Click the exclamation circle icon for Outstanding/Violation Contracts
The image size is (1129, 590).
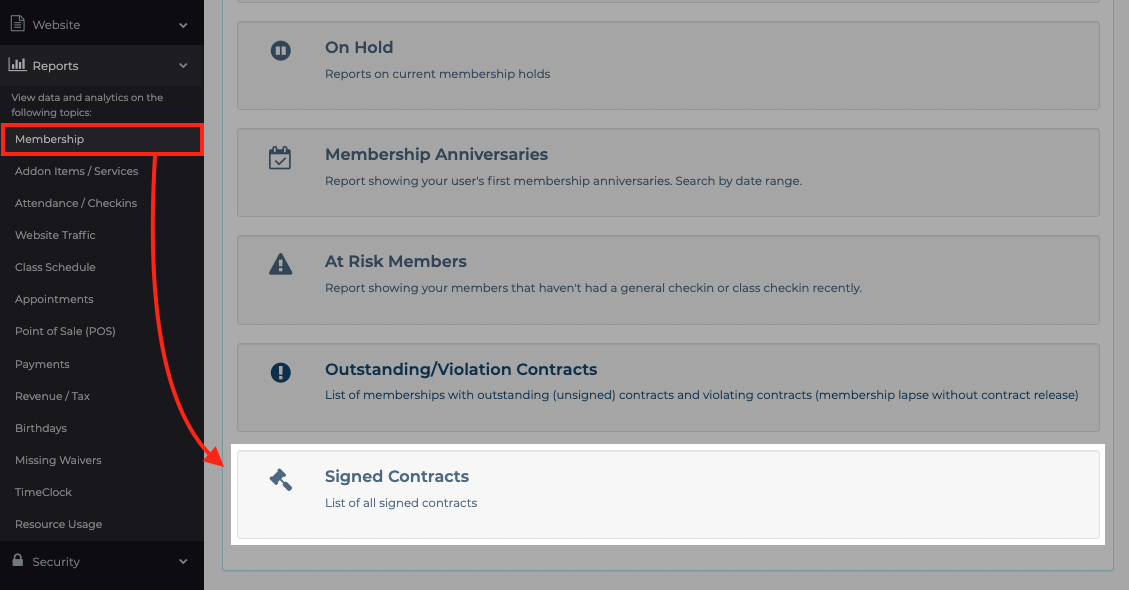click(281, 372)
